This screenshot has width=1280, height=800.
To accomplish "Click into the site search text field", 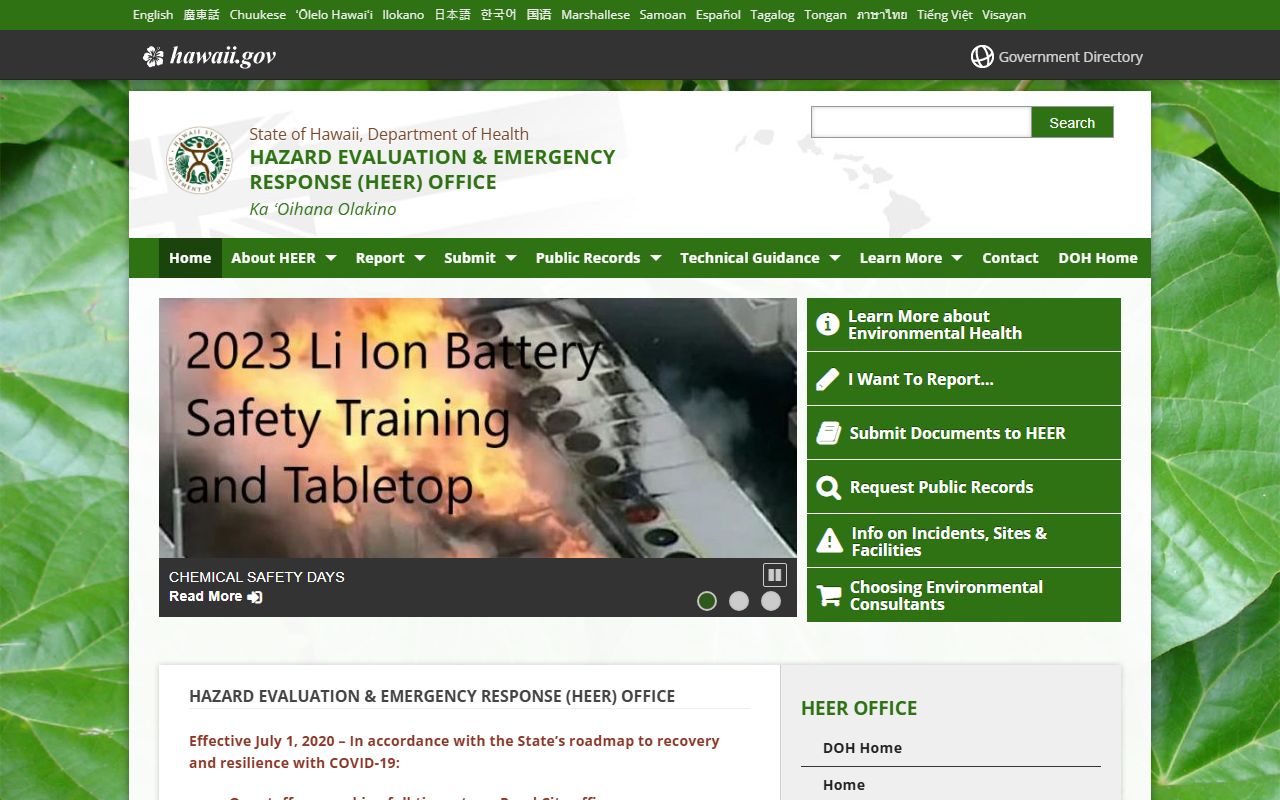I will pos(921,122).
